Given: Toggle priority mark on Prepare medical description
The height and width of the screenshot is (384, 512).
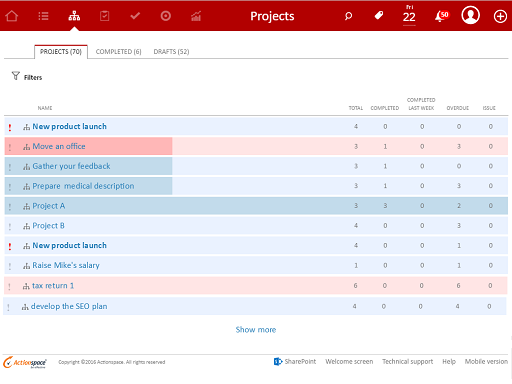Looking at the screenshot, I should click(10, 187).
